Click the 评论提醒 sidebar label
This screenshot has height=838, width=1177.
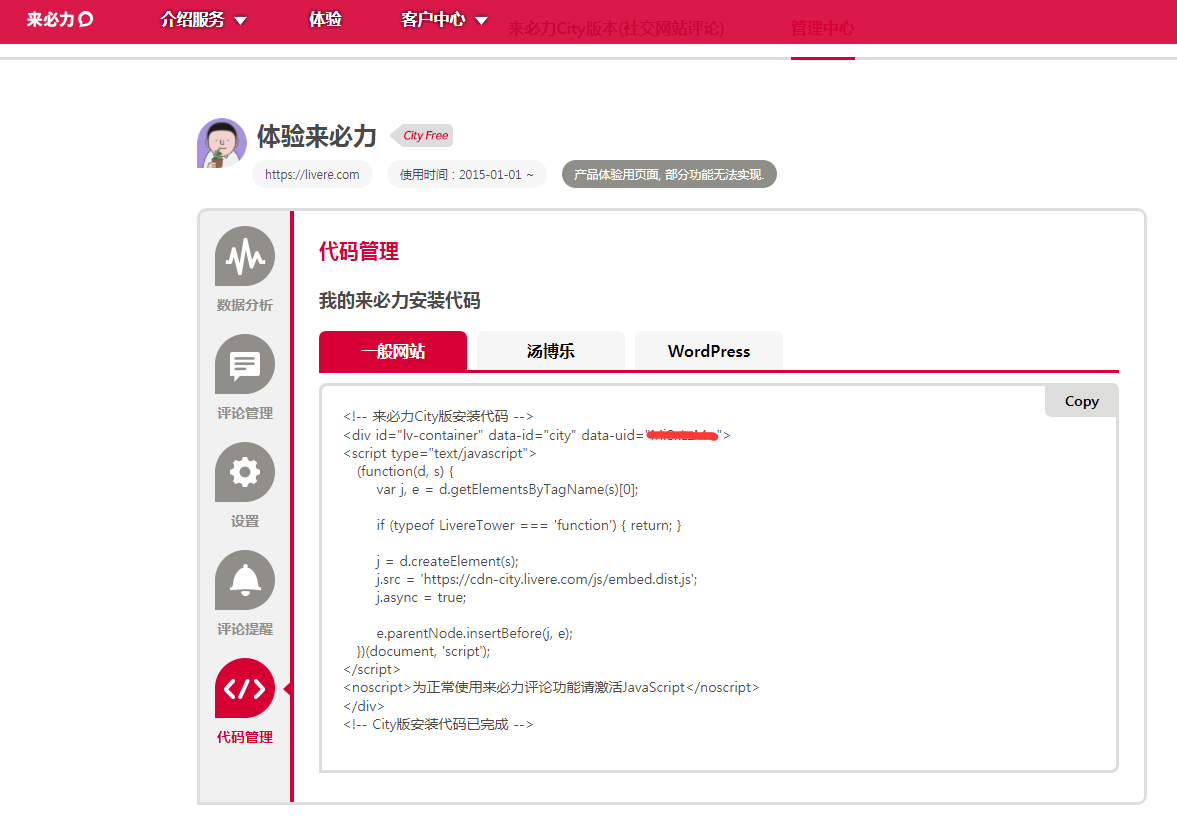coord(245,629)
